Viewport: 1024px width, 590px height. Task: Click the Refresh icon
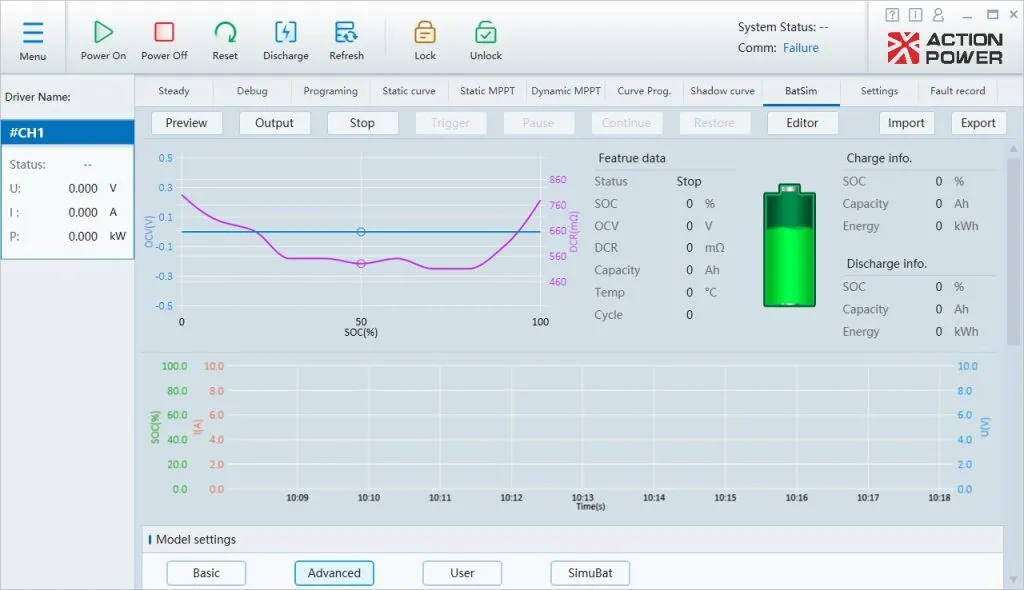(x=346, y=31)
